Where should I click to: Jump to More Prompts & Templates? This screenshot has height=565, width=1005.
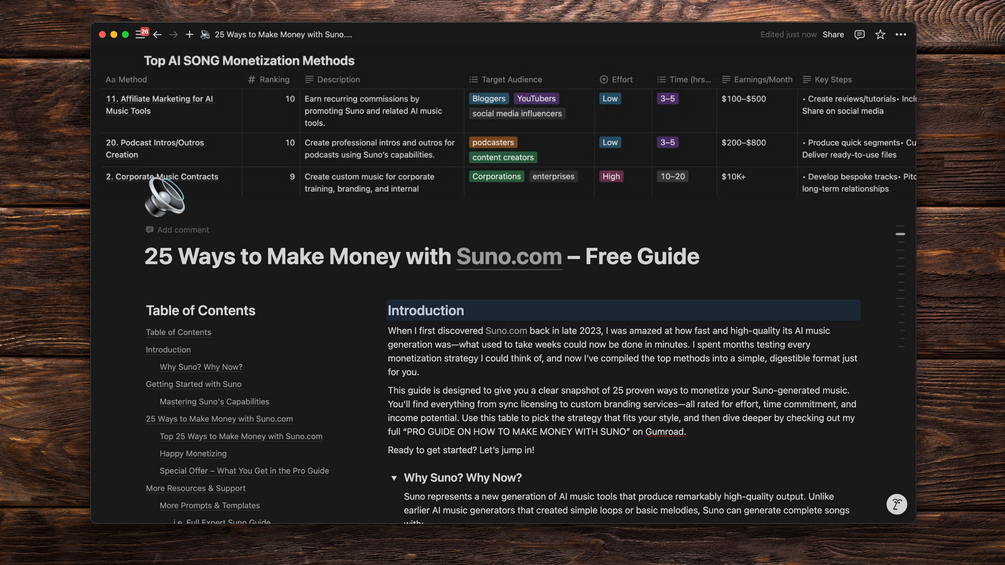pyautogui.click(x=210, y=505)
